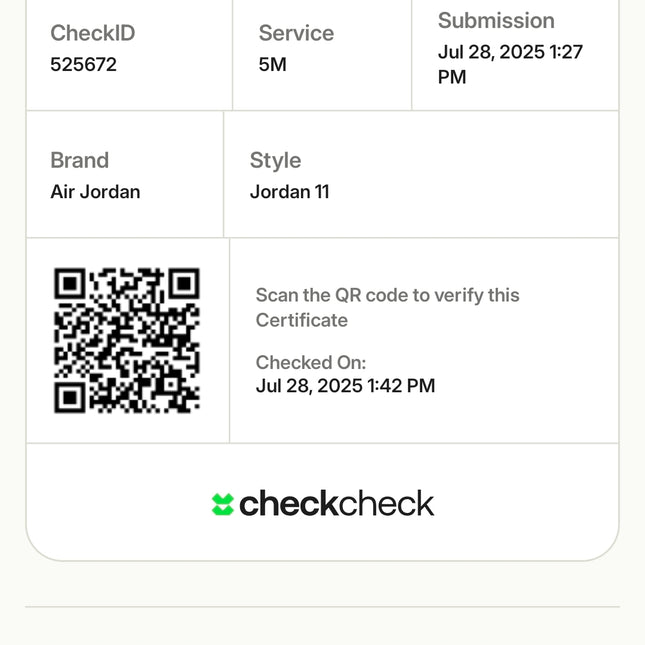Screen dimensions: 645x645
Task: Click the CheckID field label
Action: point(92,33)
